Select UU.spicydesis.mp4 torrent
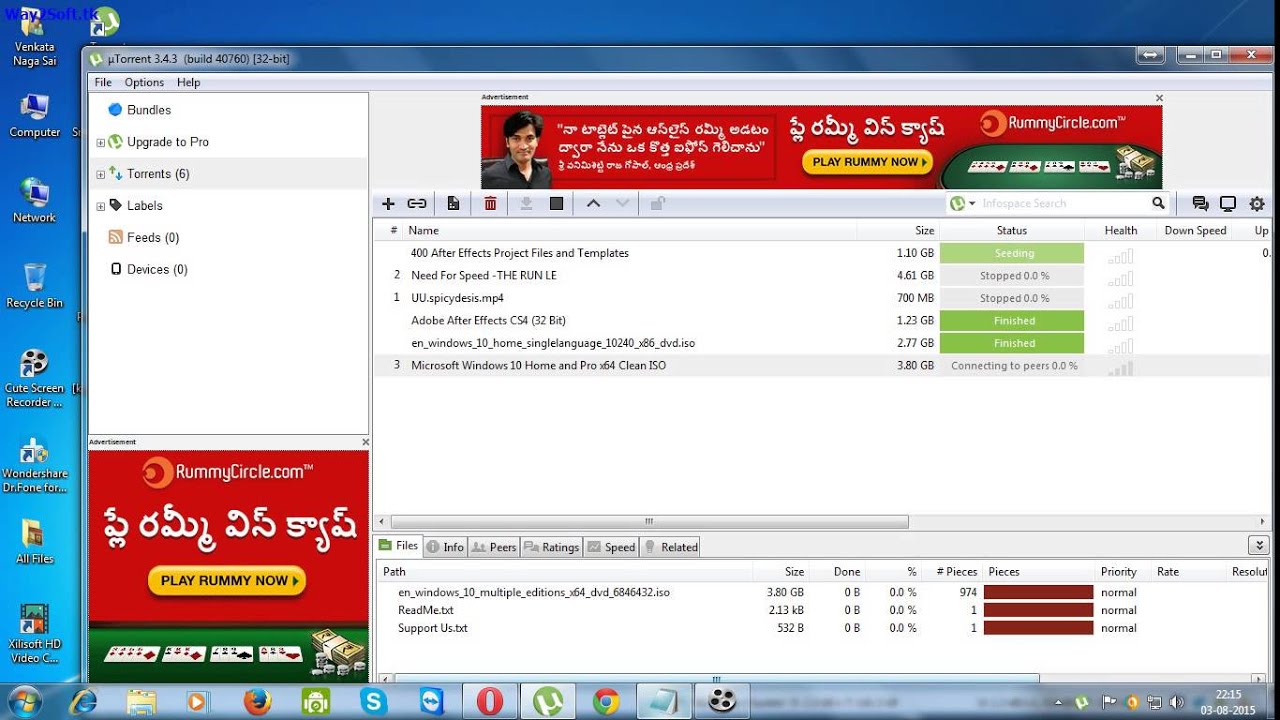This screenshot has width=1280, height=720. [x=457, y=298]
